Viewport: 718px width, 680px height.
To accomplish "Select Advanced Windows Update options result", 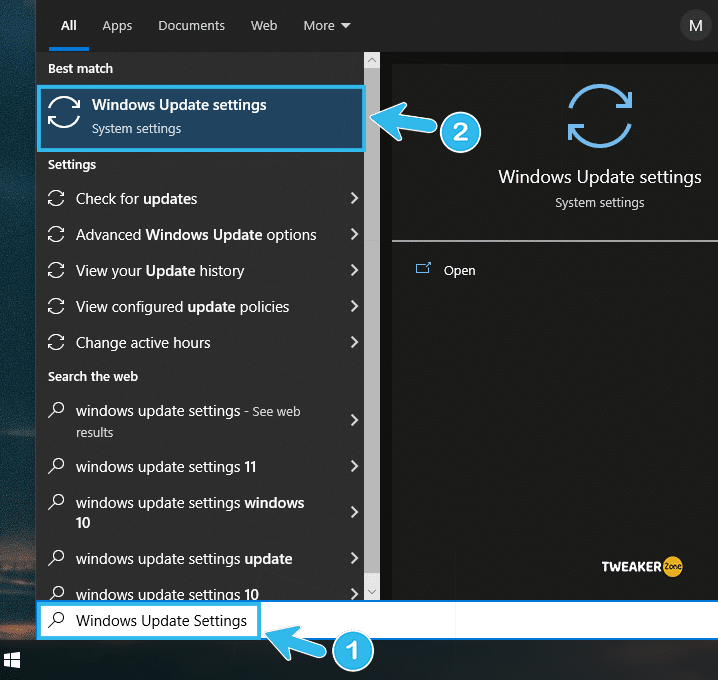I will click(x=201, y=234).
